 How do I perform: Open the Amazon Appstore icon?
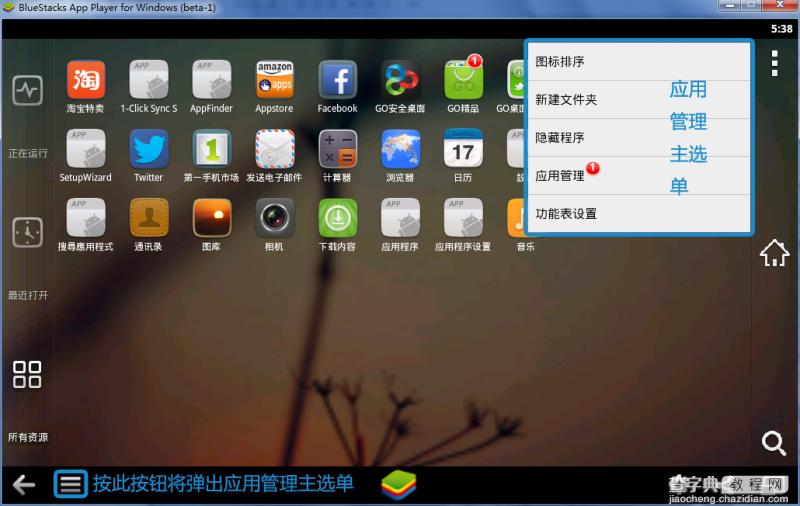coord(274,80)
